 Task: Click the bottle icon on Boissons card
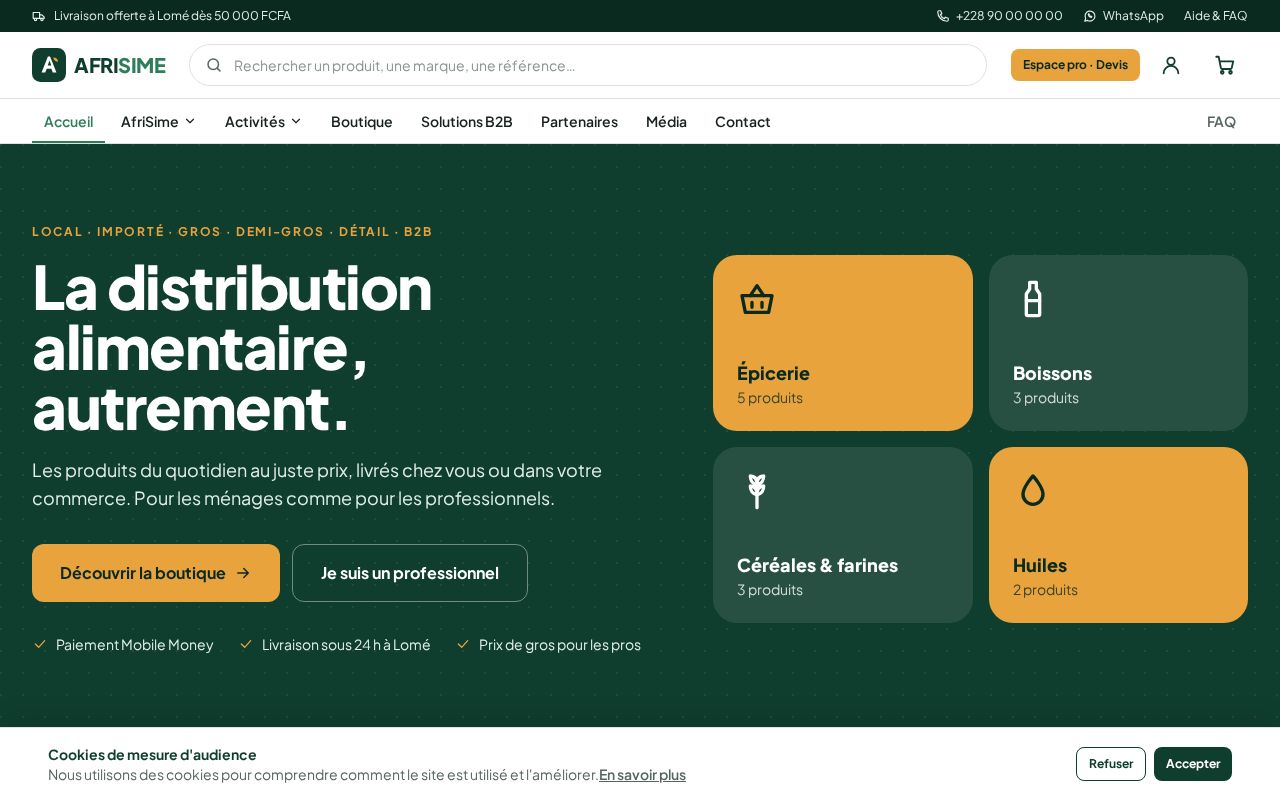pos(1033,299)
